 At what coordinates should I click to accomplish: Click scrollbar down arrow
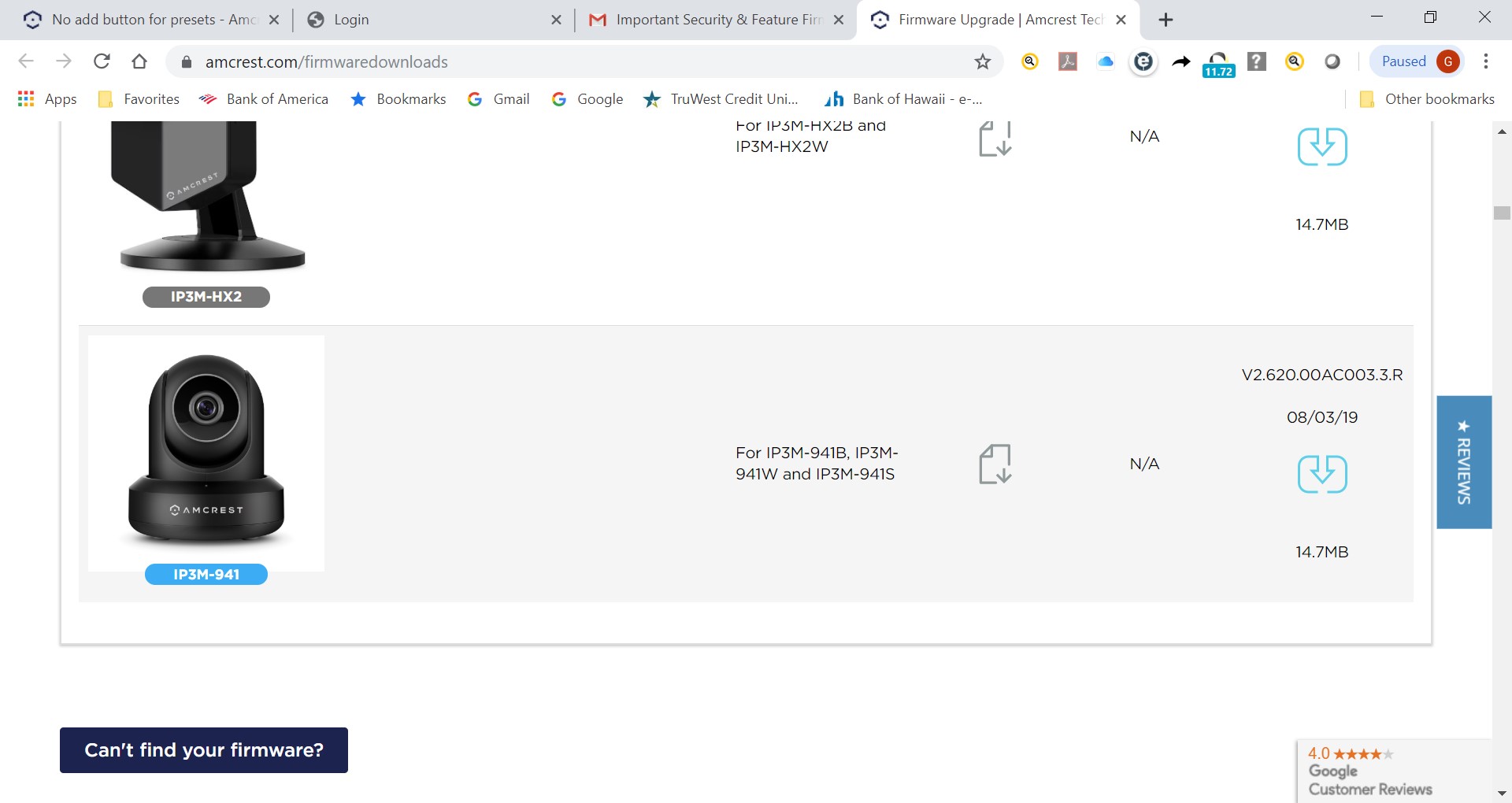[x=1502, y=793]
